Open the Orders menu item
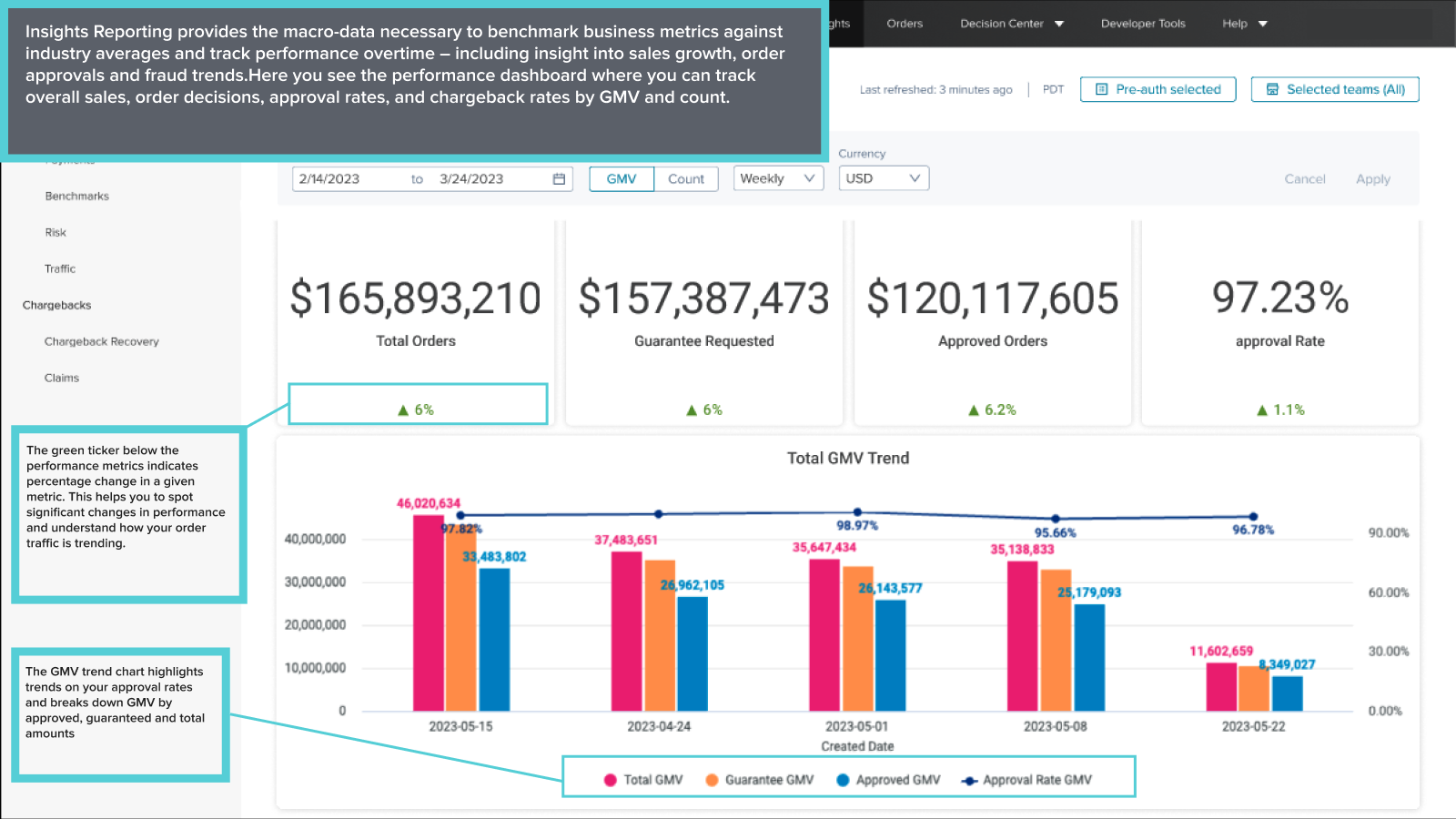 [905, 24]
